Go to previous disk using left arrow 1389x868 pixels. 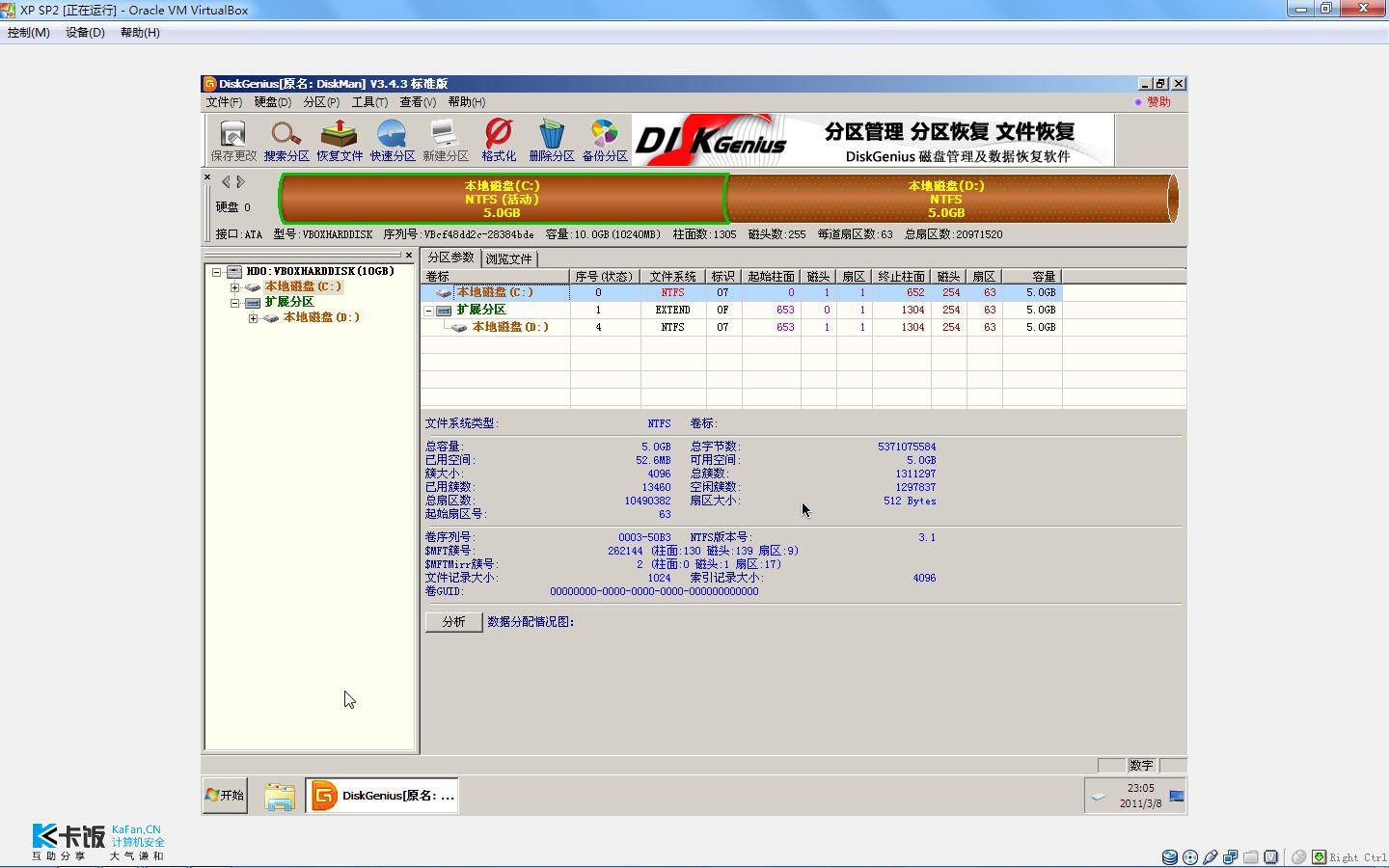226,181
